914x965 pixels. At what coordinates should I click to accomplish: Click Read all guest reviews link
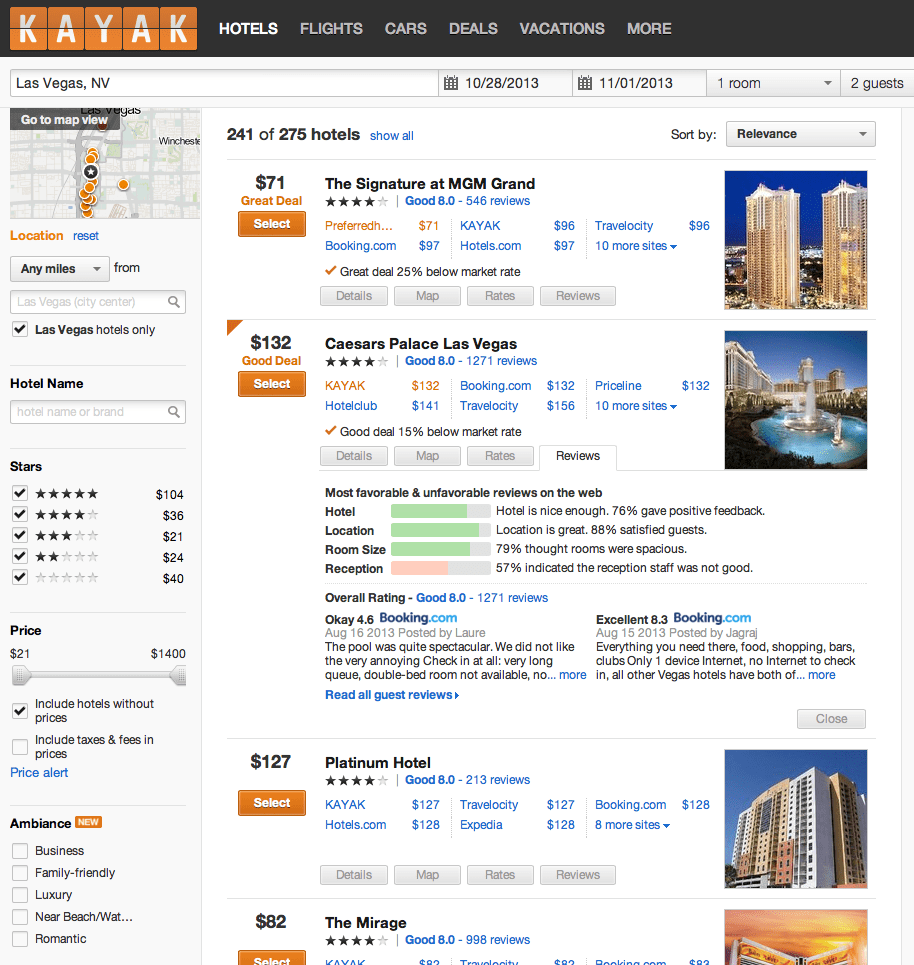pos(392,695)
